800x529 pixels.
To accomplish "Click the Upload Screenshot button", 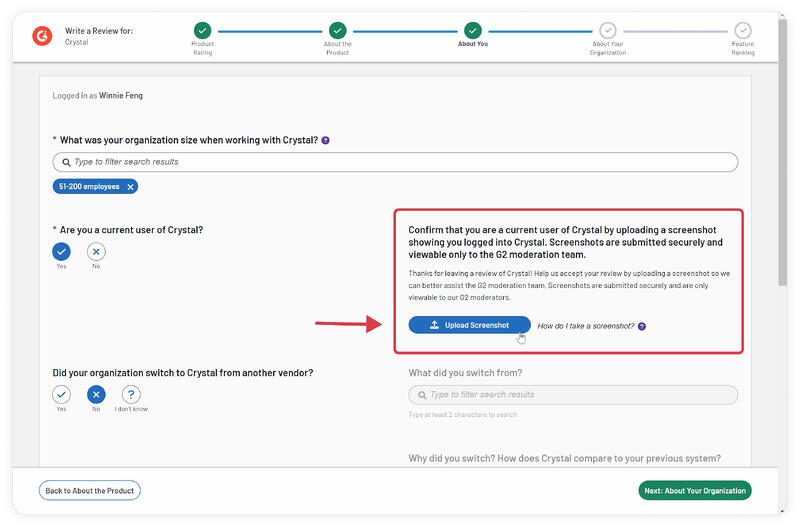I will 469,325.
